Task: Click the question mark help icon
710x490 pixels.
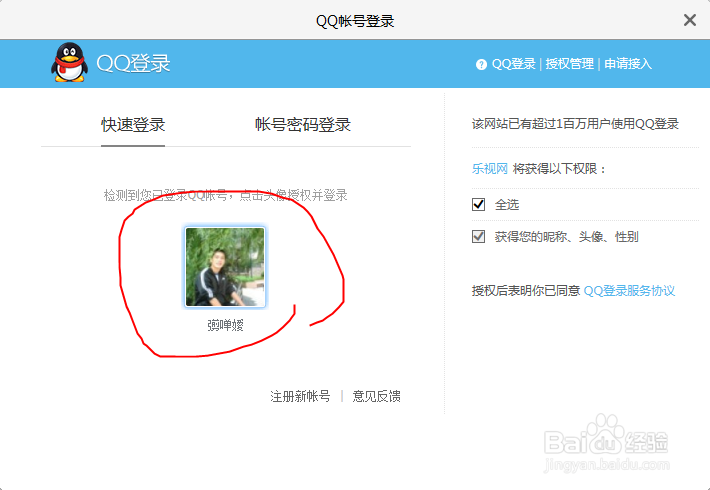Action: [481, 64]
